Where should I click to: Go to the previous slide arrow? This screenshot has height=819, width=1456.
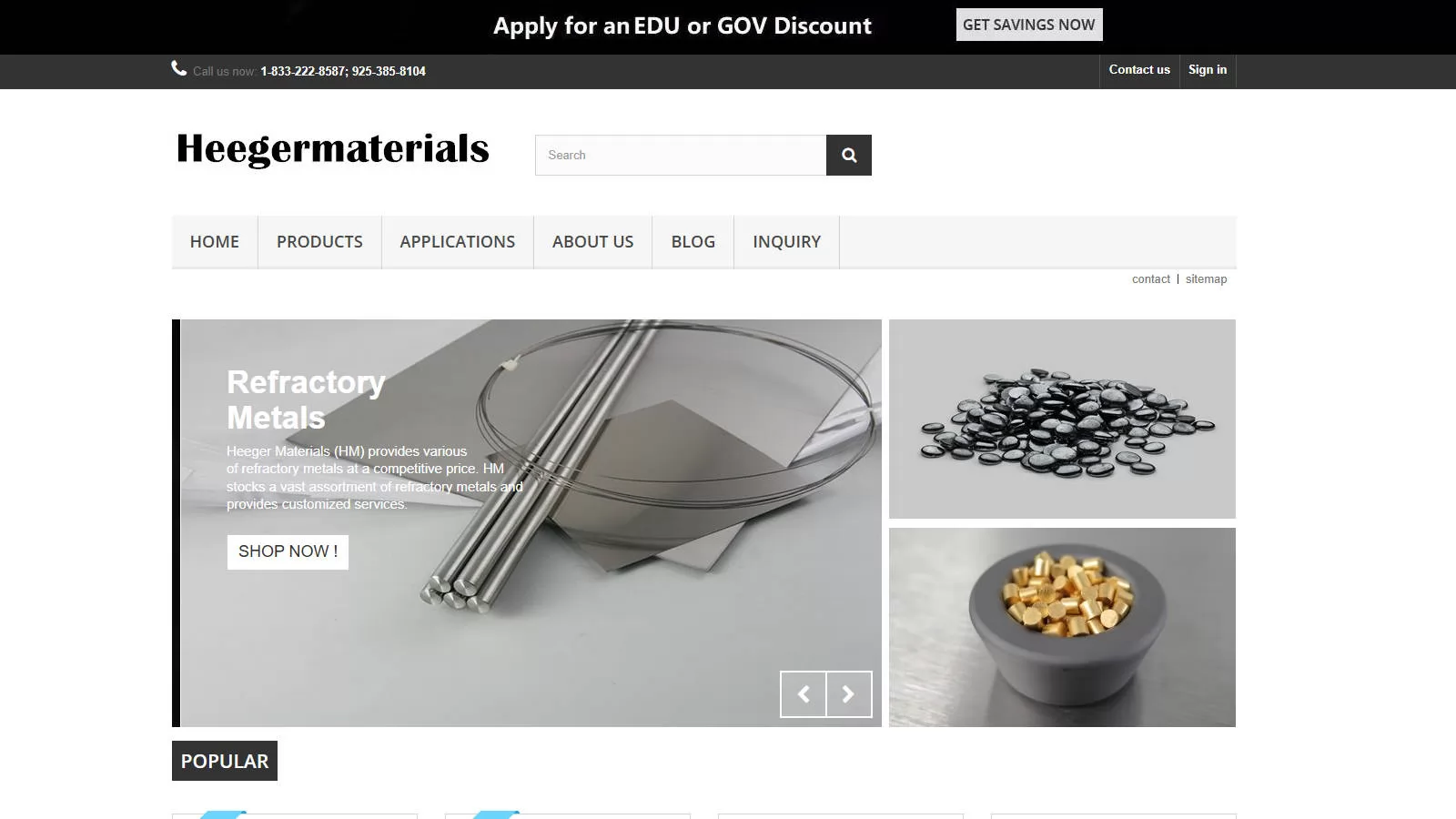pos(804,694)
